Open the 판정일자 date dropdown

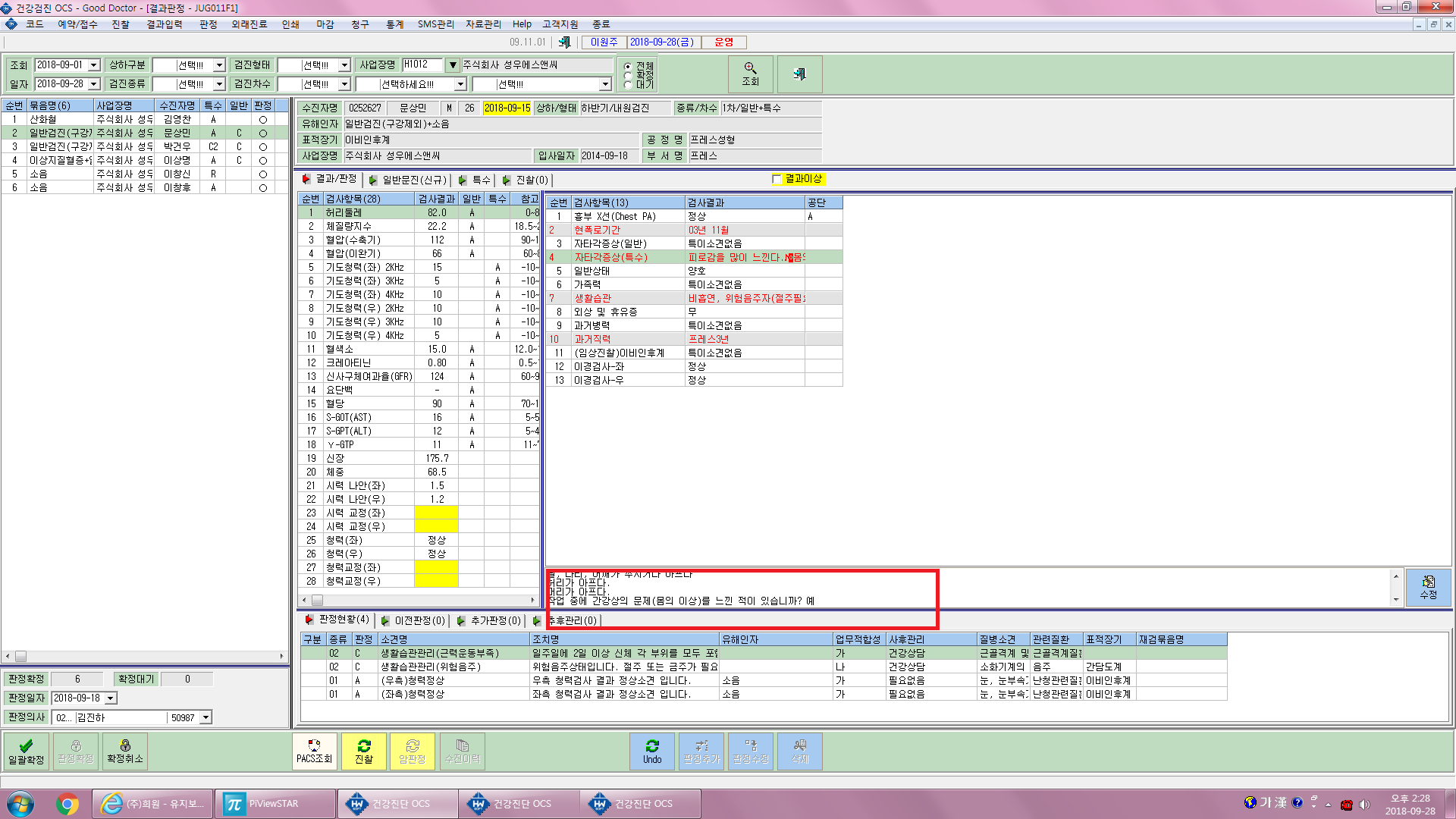(x=111, y=698)
